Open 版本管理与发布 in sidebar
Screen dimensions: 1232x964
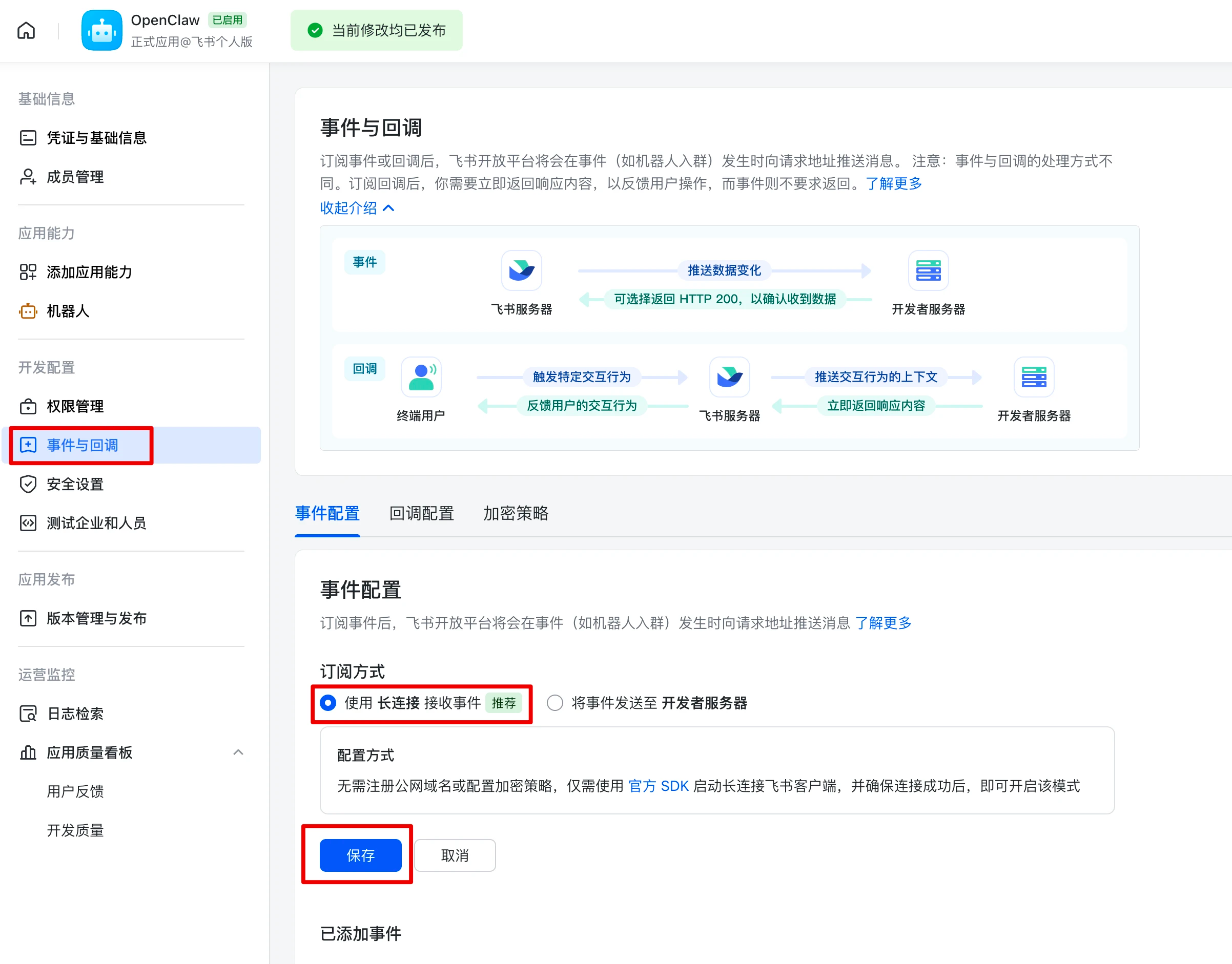point(96,618)
